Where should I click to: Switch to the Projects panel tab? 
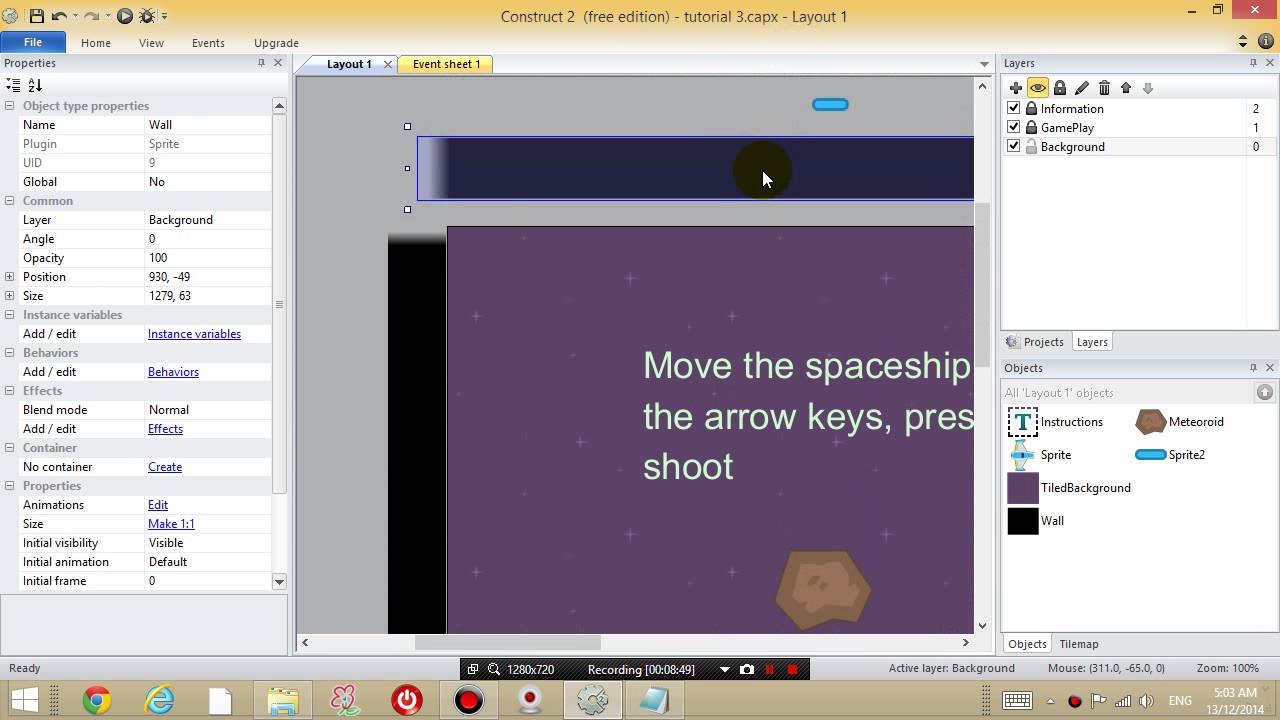pyautogui.click(x=1036, y=342)
